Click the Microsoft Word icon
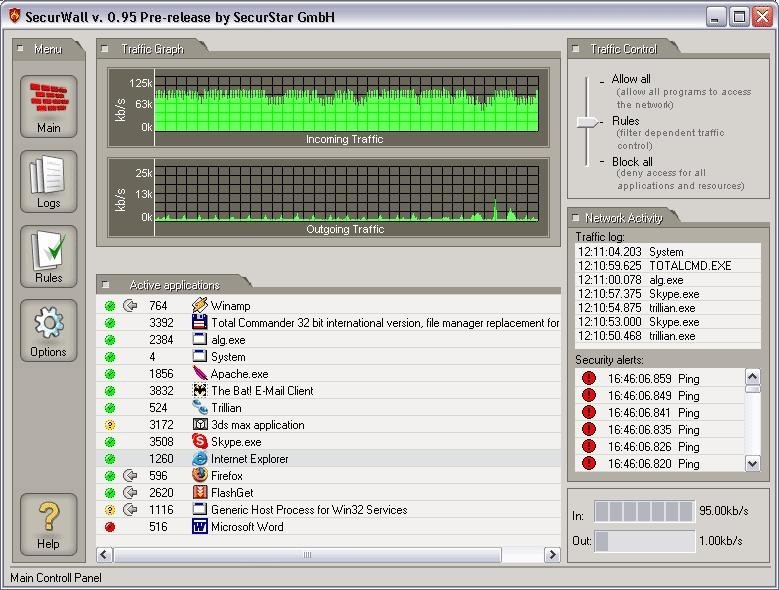 (x=200, y=526)
